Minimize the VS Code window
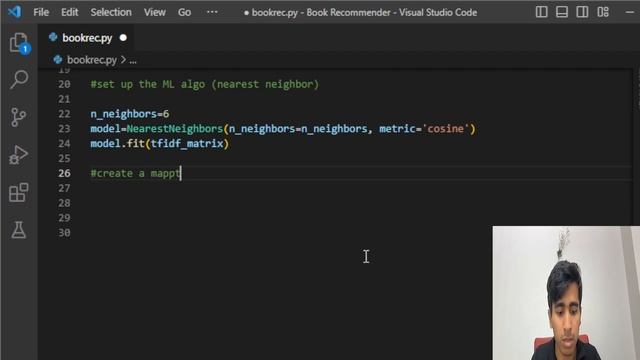640x360 pixels. pos(630,12)
